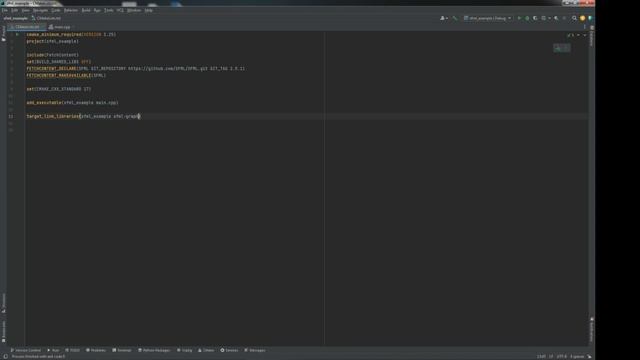This screenshot has width=640, height=360.
Task: Click the Build hammer icon in toolbar
Action: pyautogui.click(x=455, y=18)
